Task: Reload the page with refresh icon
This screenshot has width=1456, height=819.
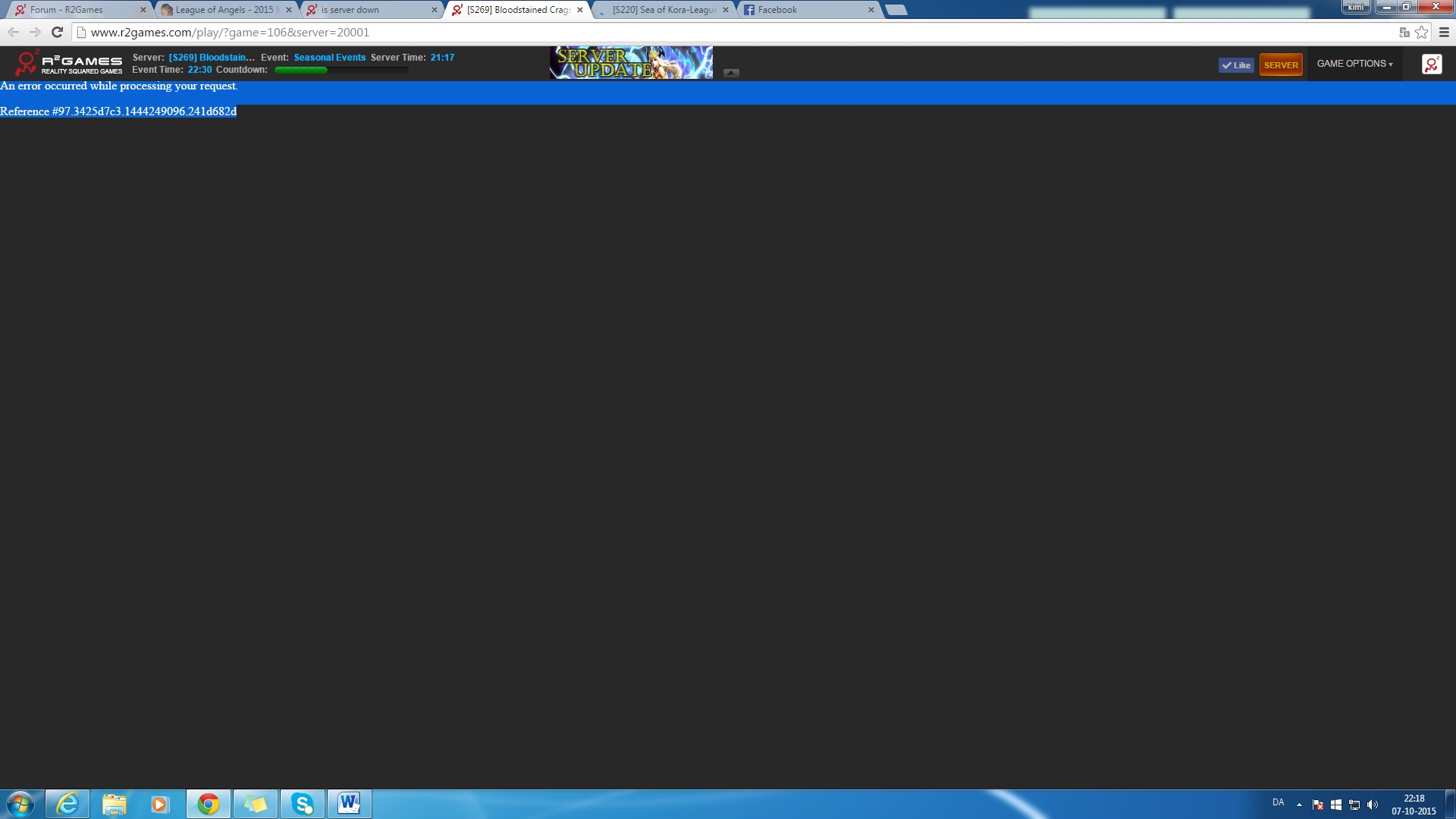Action: [57, 32]
